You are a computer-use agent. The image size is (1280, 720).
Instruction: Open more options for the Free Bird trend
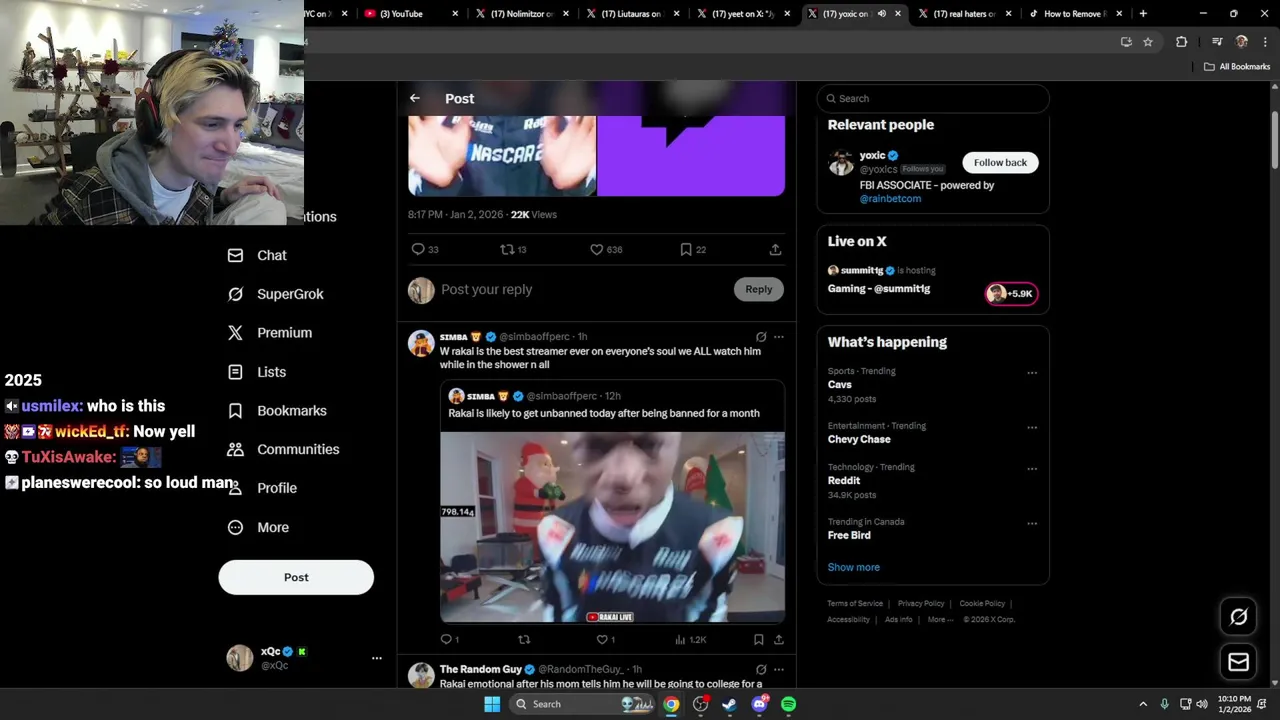coord(1032,523)
